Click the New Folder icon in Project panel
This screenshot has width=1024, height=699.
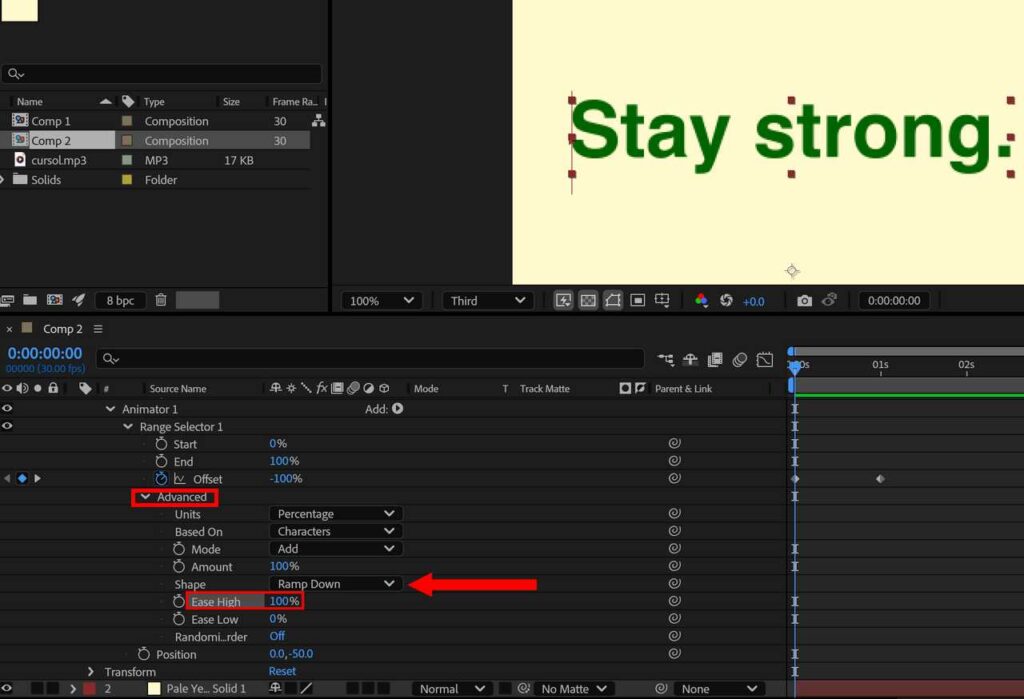[x=30, y=300]
